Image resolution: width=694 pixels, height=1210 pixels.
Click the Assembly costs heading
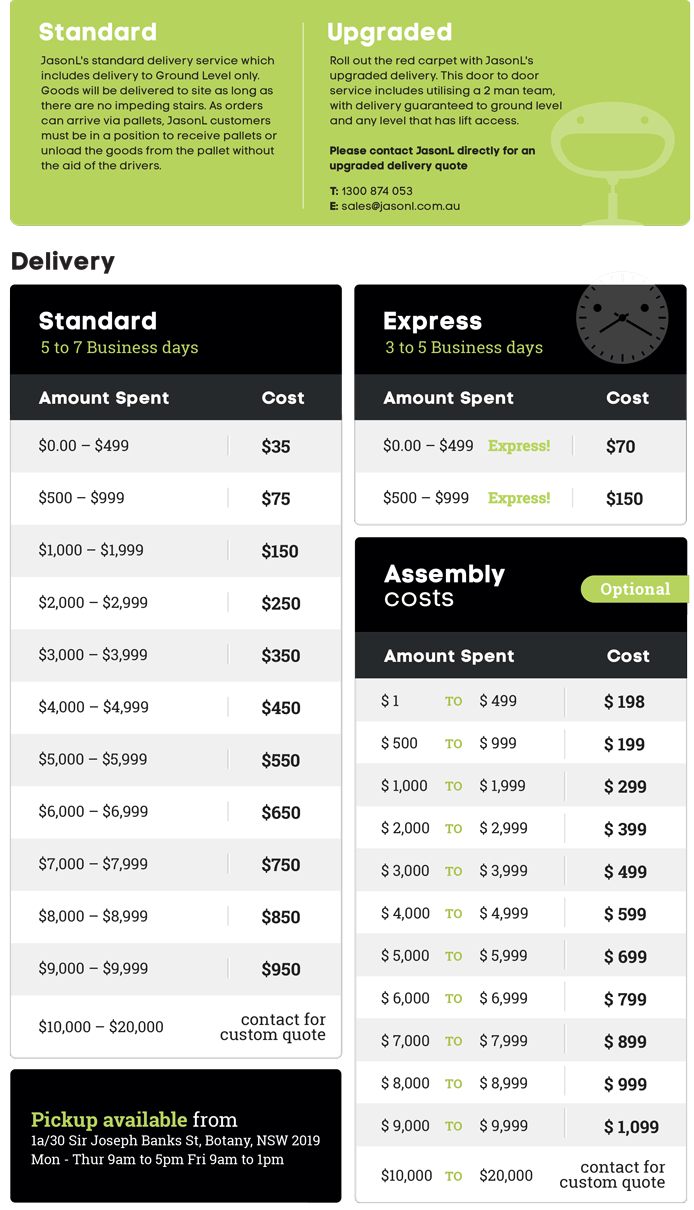click(444, 586)
